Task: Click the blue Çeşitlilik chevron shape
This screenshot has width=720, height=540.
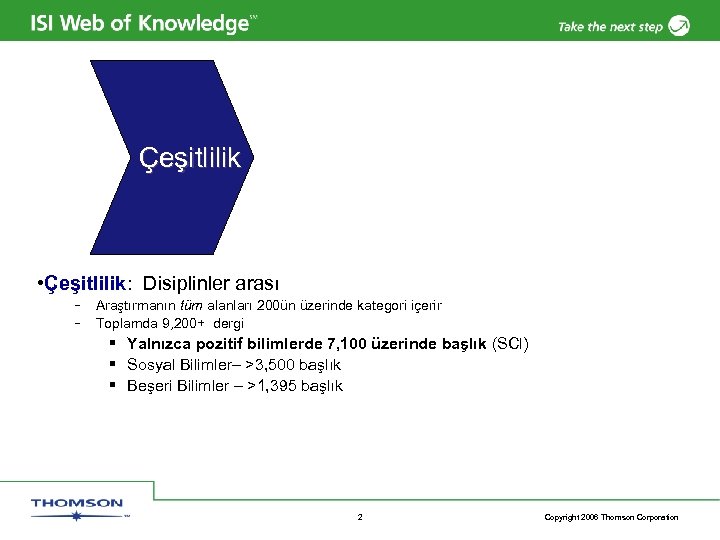Action: [x=172, y=157]
